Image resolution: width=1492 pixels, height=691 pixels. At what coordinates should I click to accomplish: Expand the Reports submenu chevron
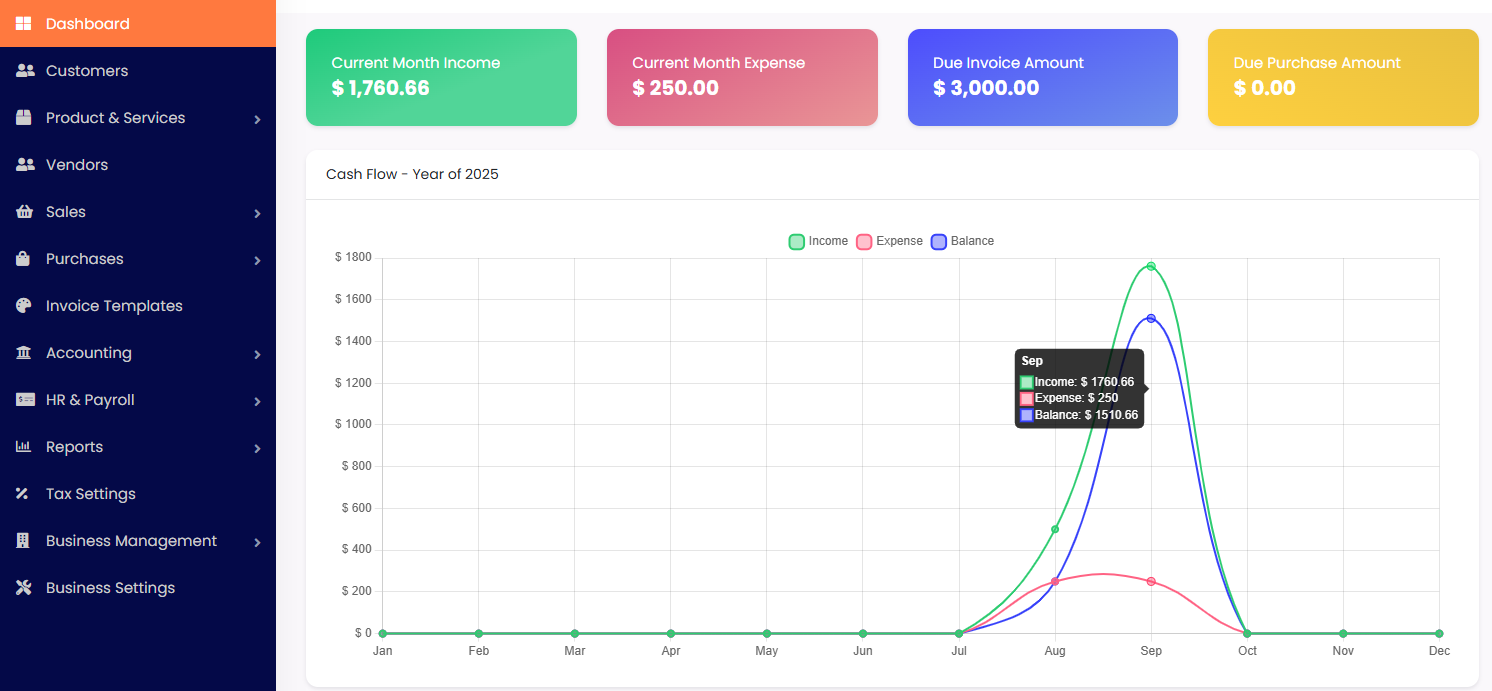pyautogui.click(x=257, y=448)
